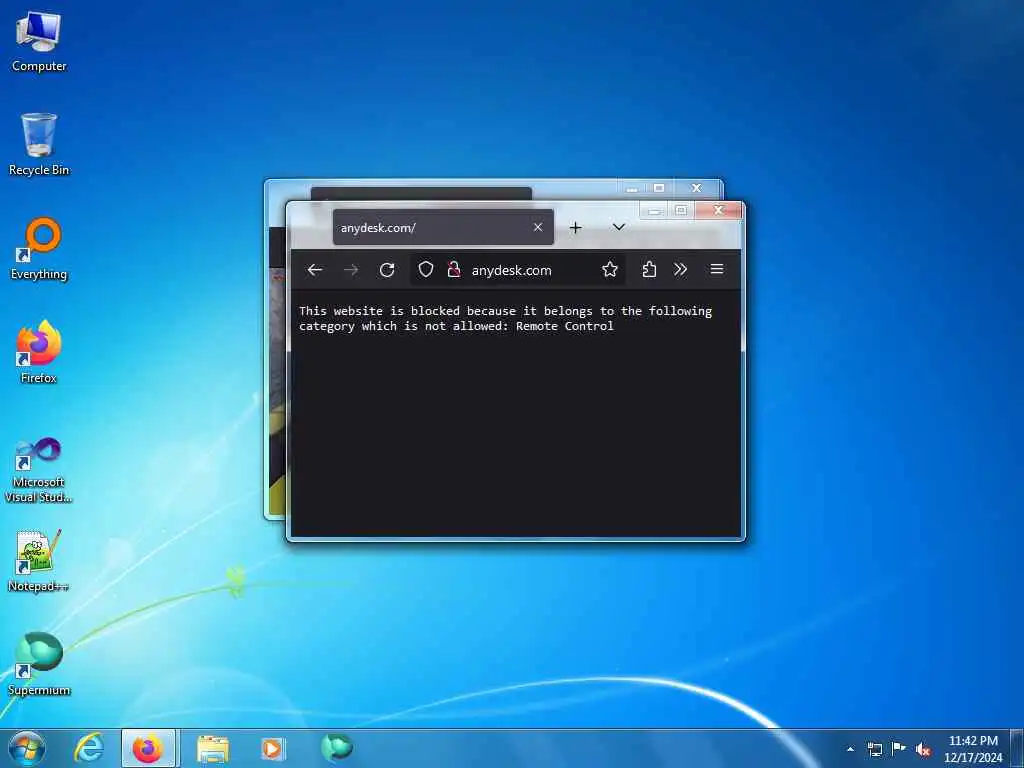Image resolution: width=1024 pixels, height=768 pixels.
Task: Open the Action Center flag icon
Action: (899, 749)
